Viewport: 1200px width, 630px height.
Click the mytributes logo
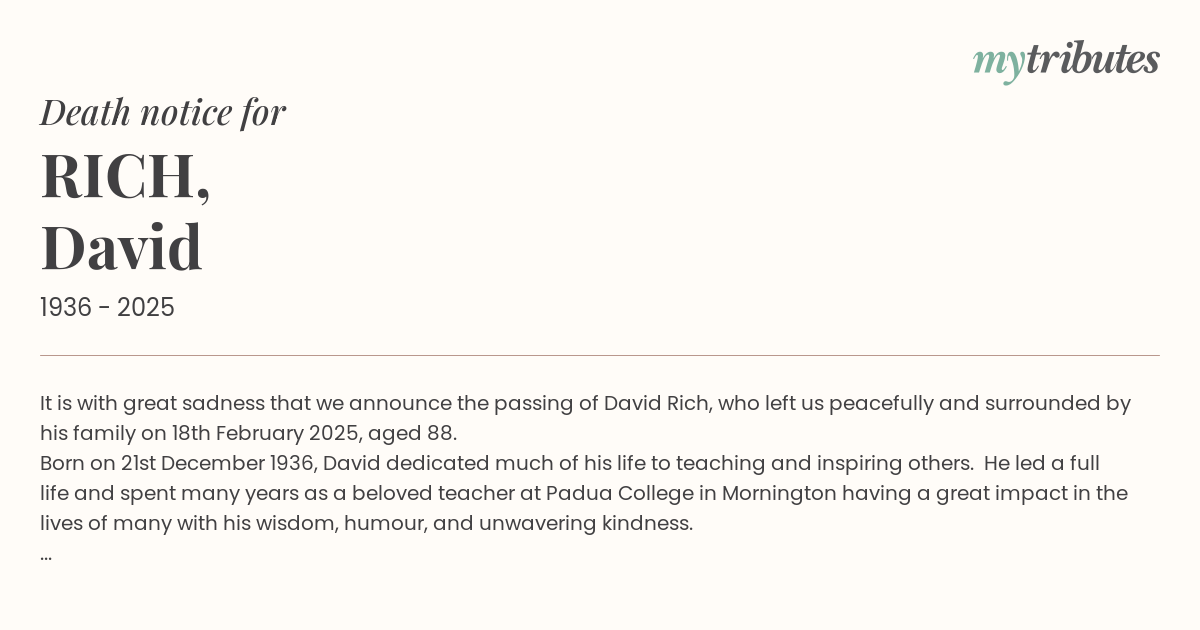[1066, 61]
